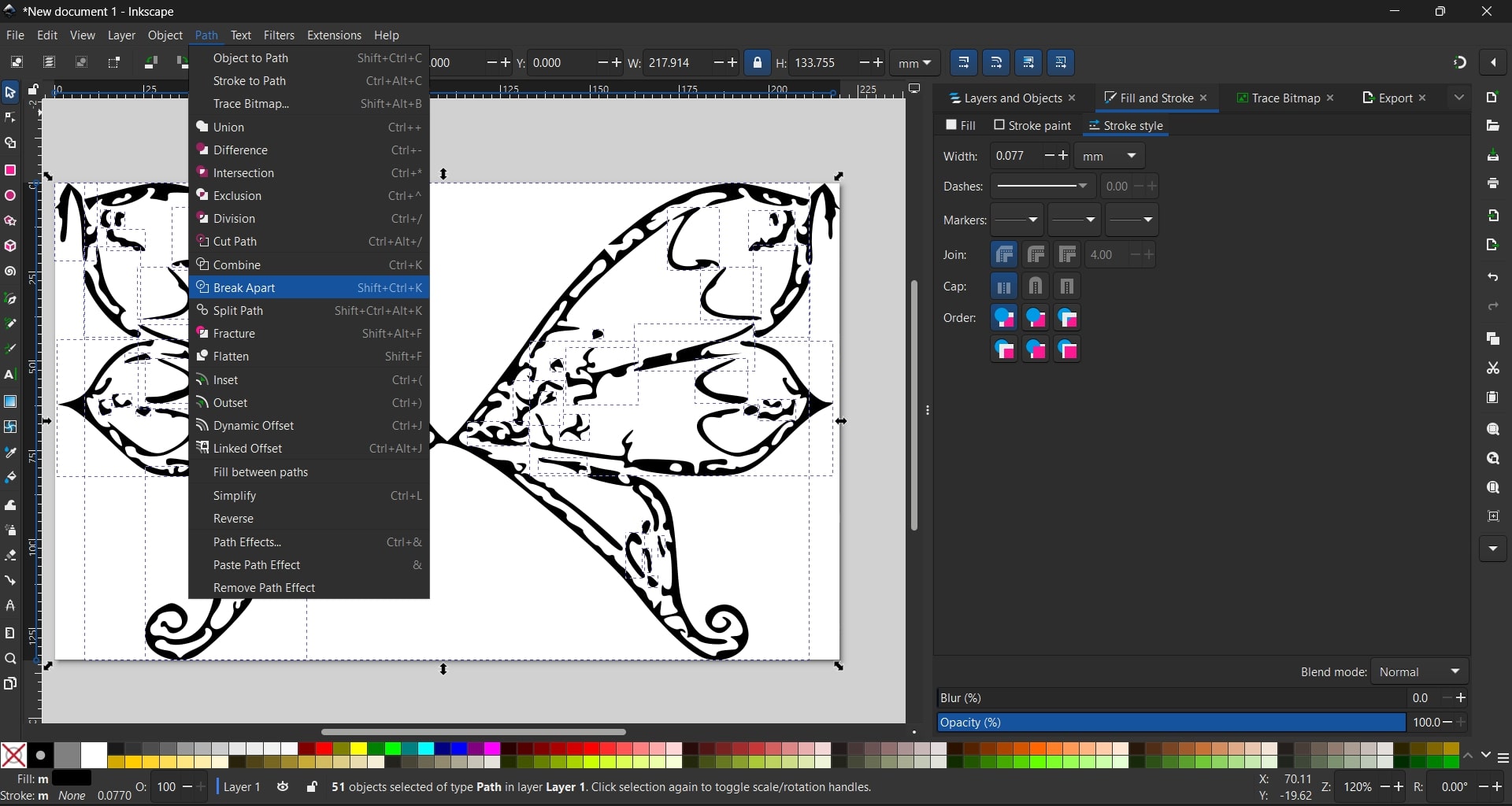Open the start marker dropdown
This screenshot has width=1512, height=806.
tap(1017, 220)
